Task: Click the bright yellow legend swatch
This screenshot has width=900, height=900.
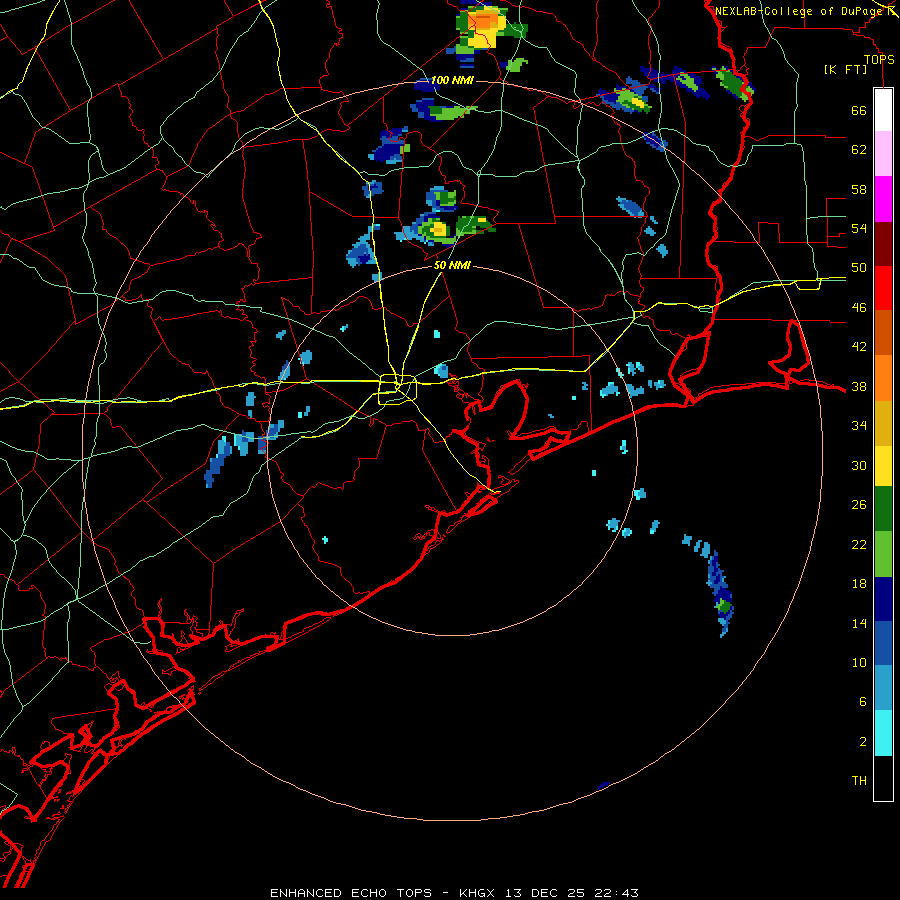Action: pos(883,466)
